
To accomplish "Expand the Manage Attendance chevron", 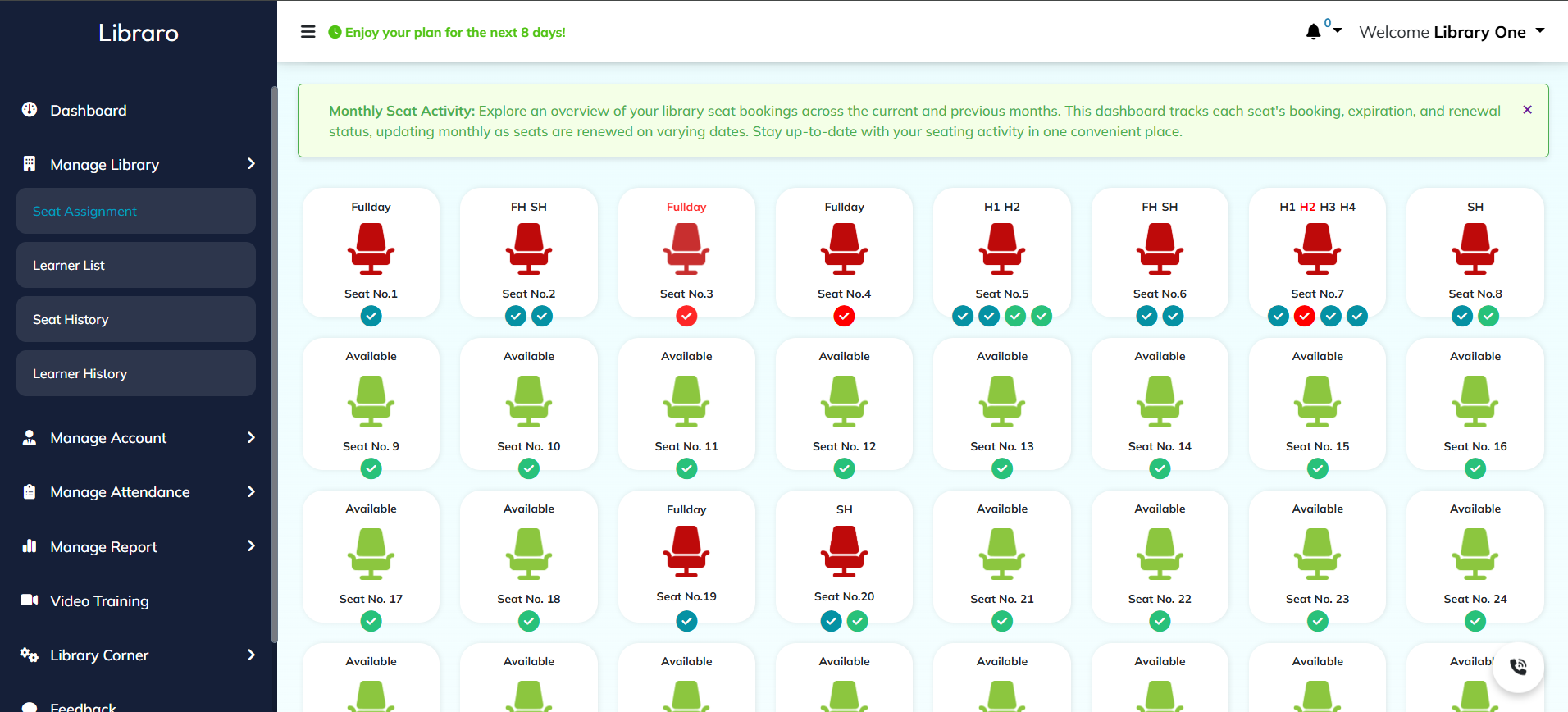I will click(251, 491).
